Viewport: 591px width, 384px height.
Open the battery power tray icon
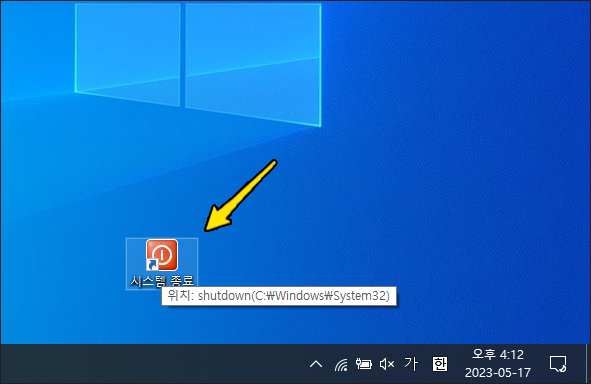coord(364,364)
